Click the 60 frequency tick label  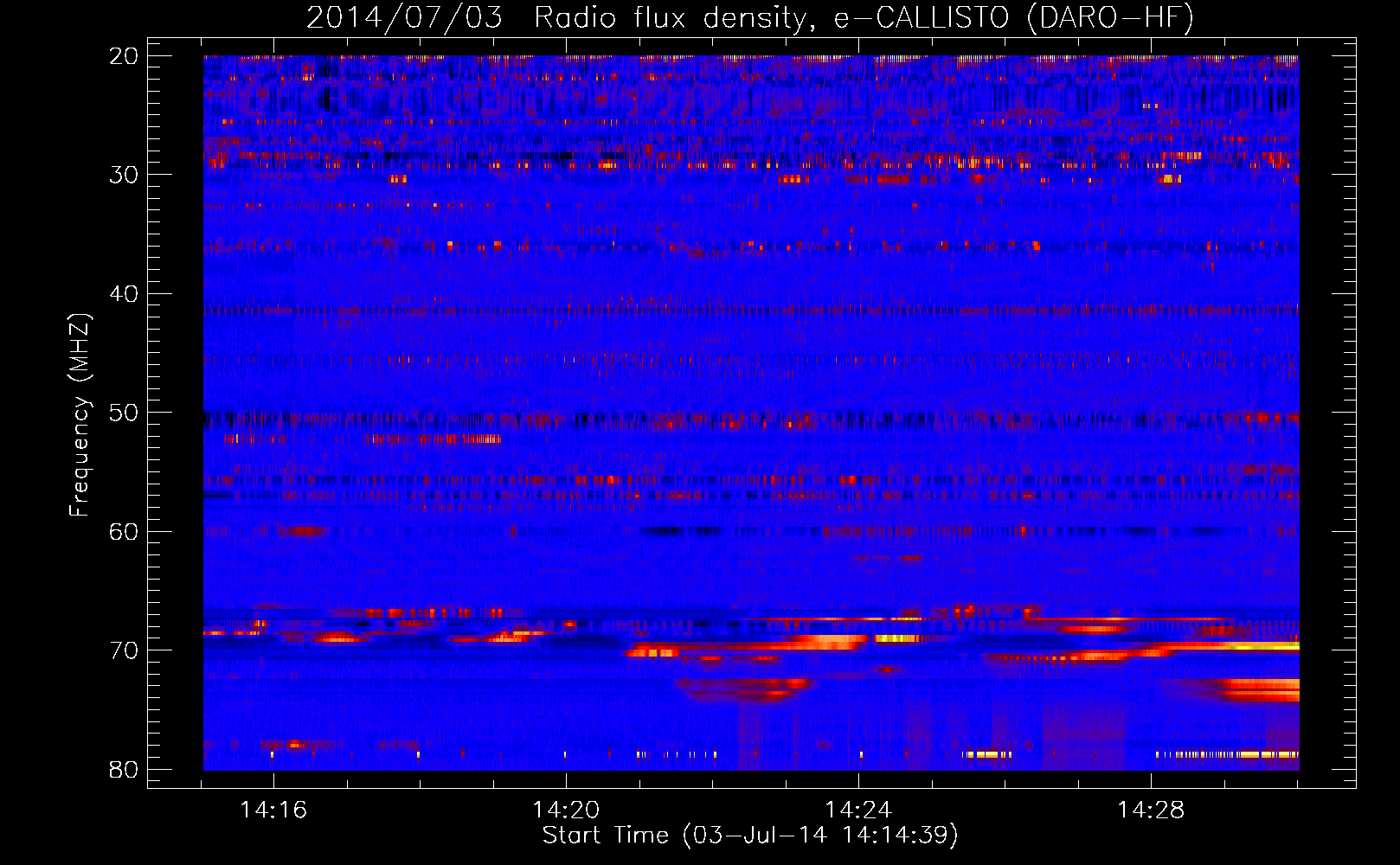coord(124,532)
